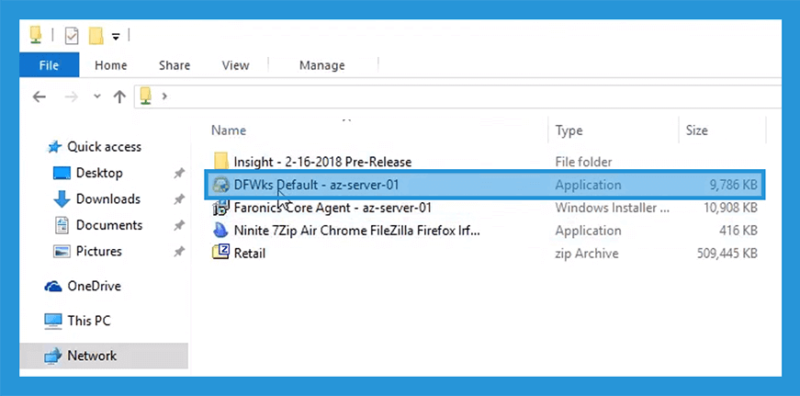Click the Properties checkmark icon in title bar
Screen dimensions: 800x396
71,36
